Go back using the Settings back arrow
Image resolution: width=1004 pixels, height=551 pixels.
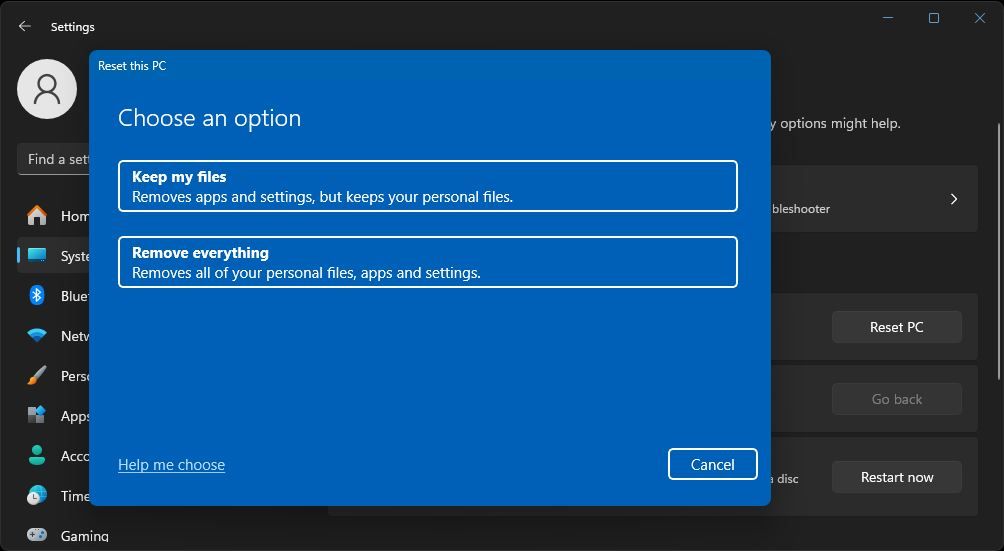(24, 26)
